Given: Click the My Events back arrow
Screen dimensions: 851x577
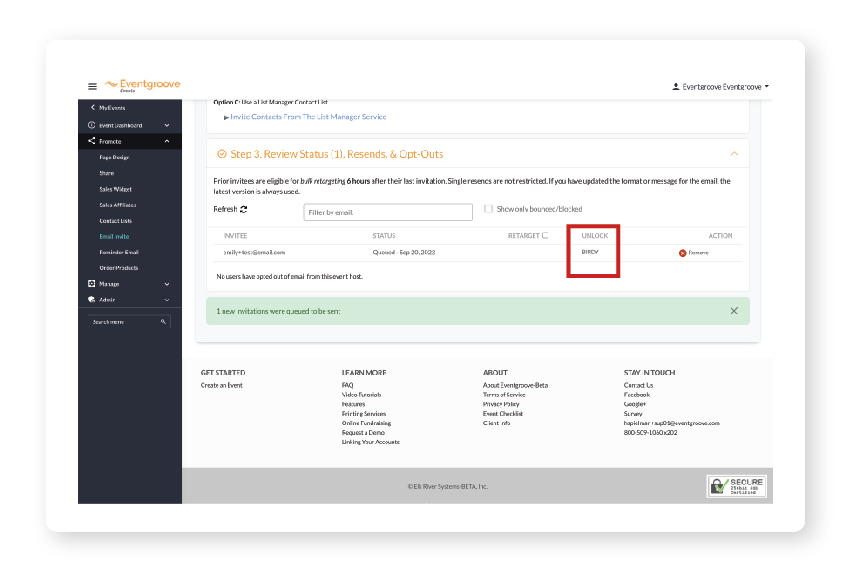Looking at the screenshot, I should (93, 107).
